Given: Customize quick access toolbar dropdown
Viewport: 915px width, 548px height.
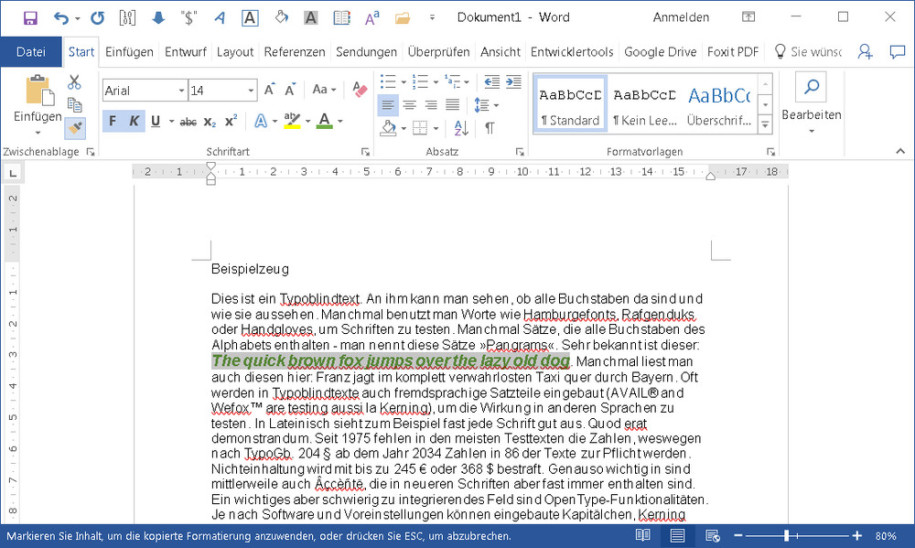Looking at the screenshot, I should [432, 18].
